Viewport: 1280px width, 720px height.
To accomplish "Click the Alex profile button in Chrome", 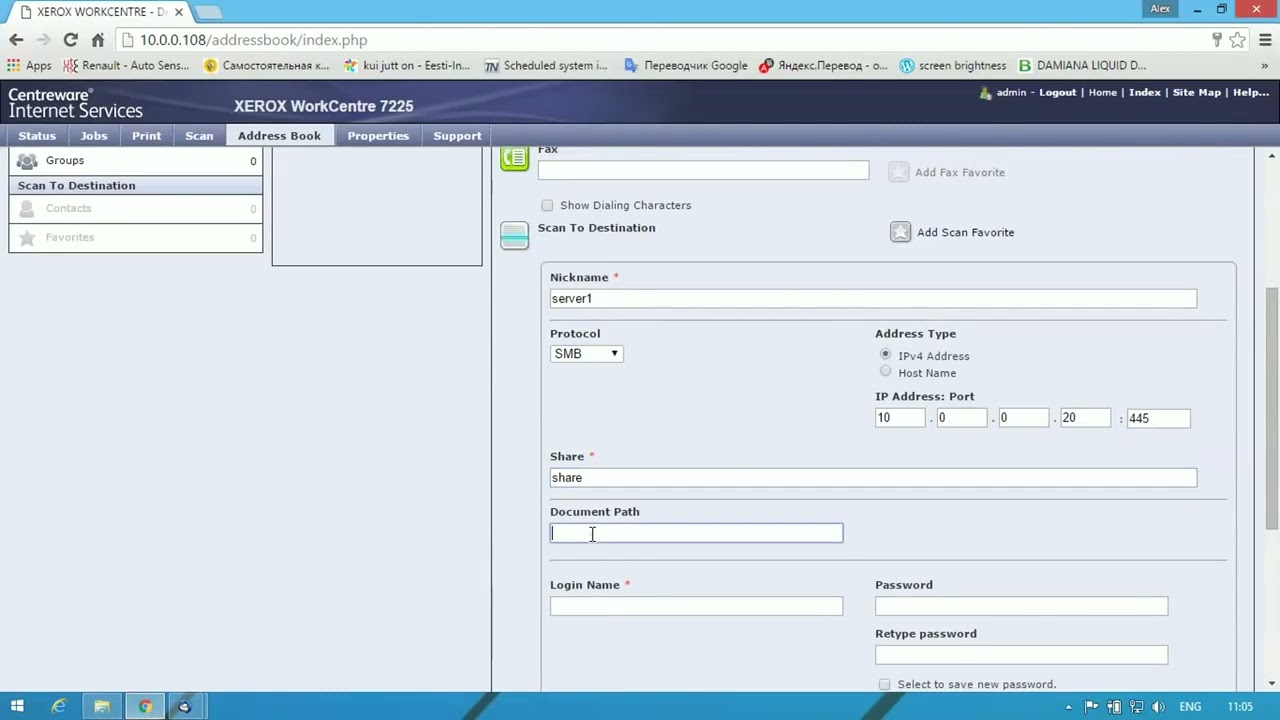I will coord(1160,8).
